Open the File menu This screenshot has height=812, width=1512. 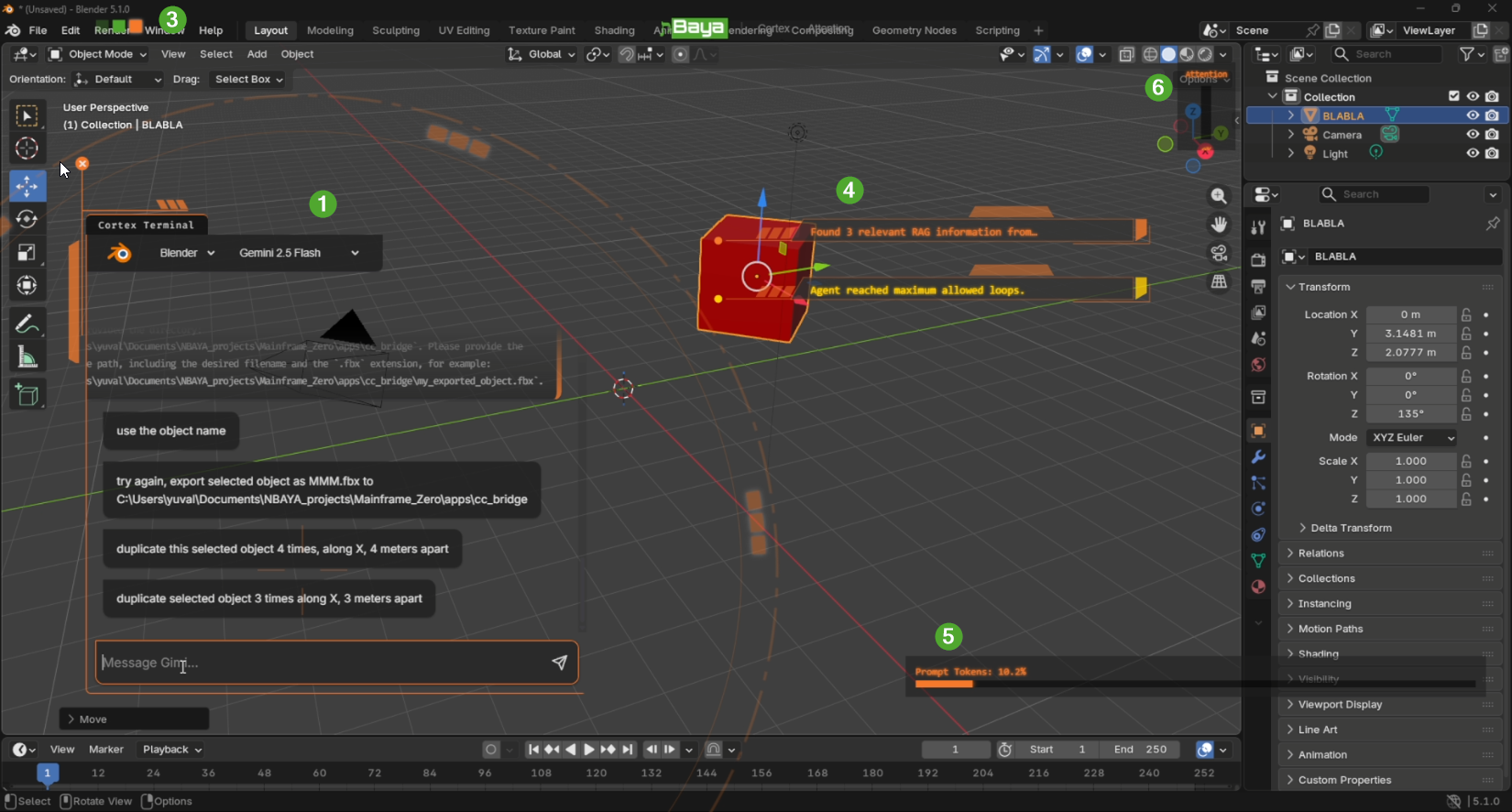[x=38, y=30]
